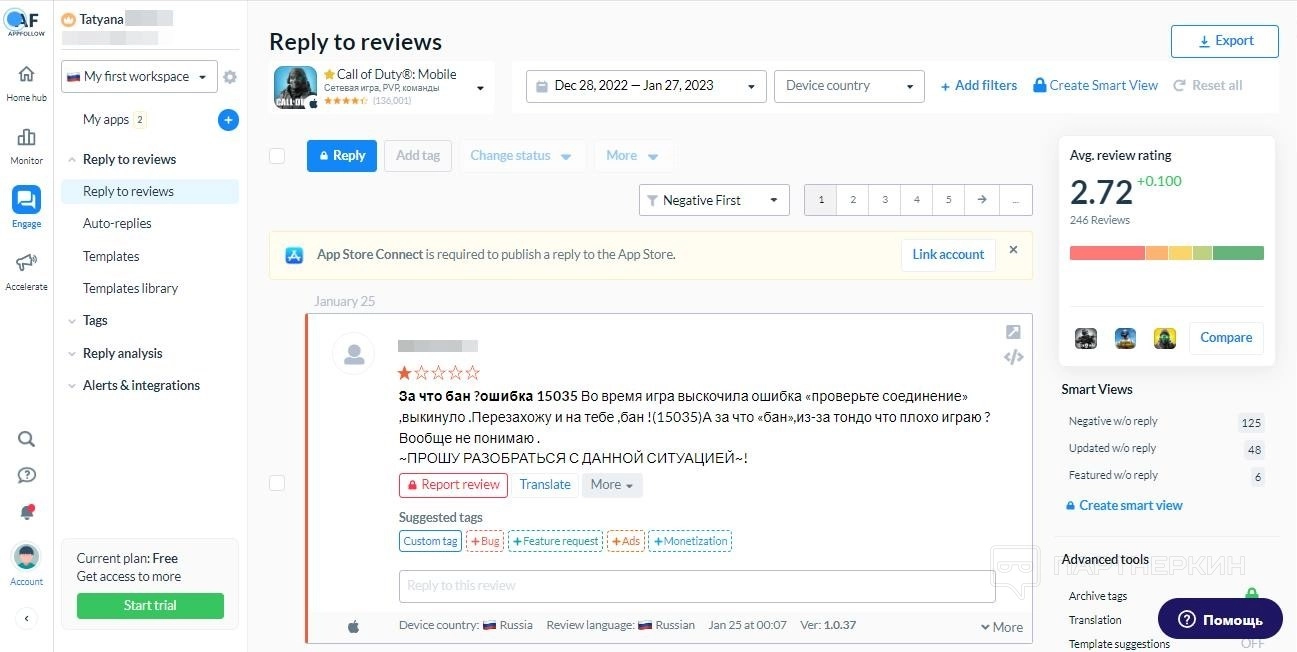Click the sidebar search magnifier icon
Viewport: 1297px width, 652px height.
[27, 439]
